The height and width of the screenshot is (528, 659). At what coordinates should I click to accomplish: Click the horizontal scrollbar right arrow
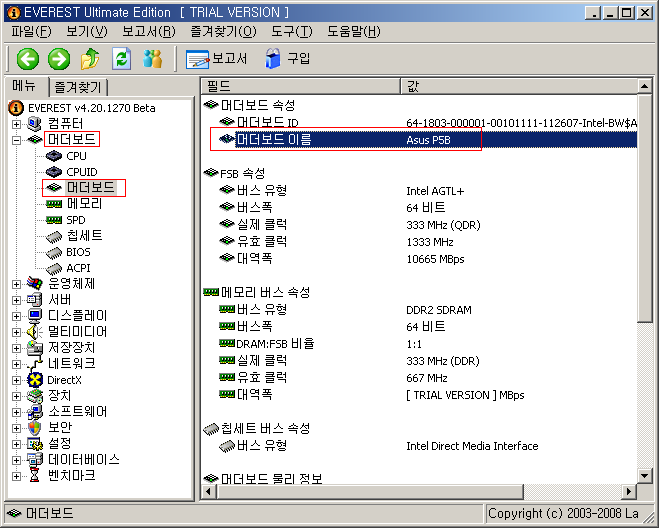(x=629, y=491)
